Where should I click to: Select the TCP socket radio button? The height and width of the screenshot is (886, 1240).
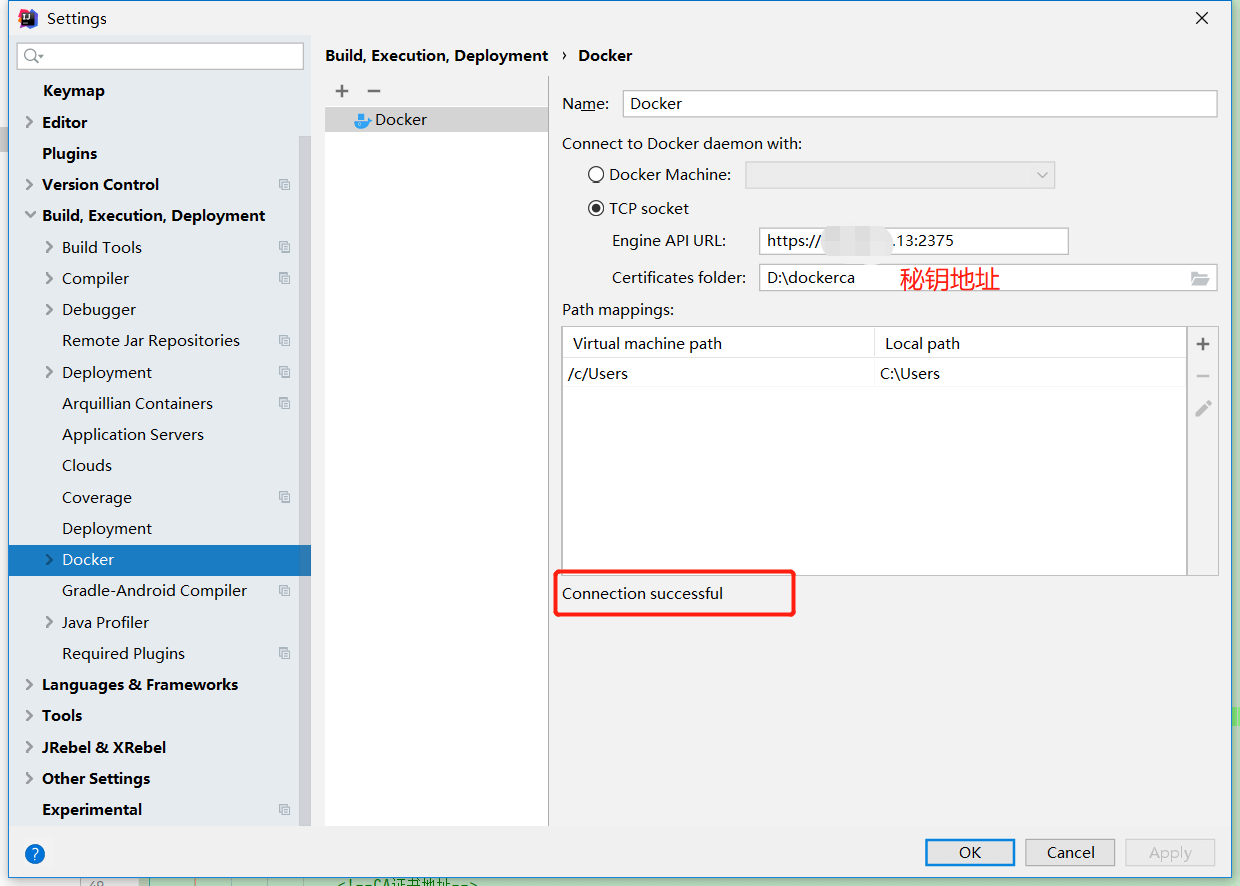click(596, 208)
